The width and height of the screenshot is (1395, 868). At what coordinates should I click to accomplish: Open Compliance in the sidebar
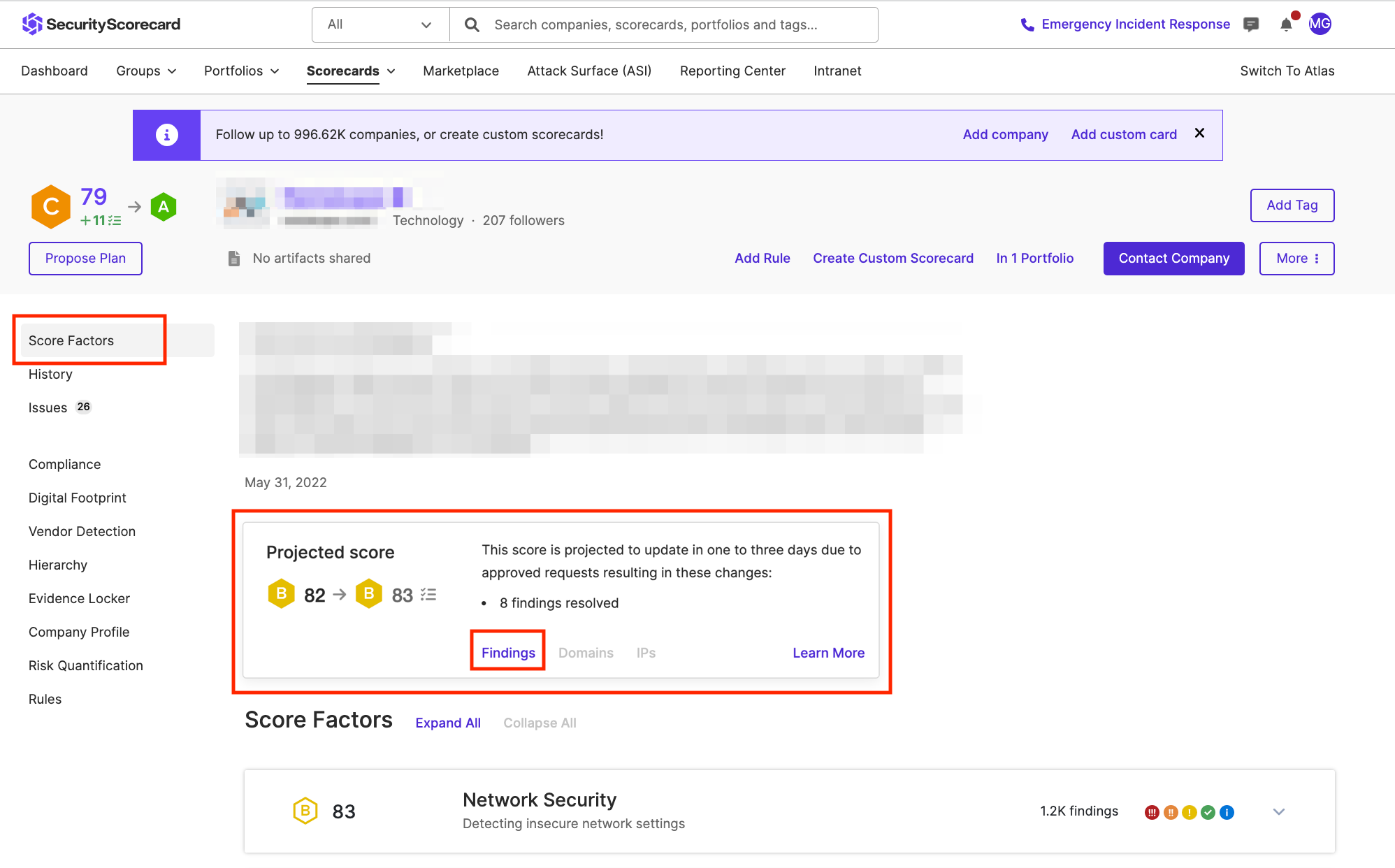coord(64,464)
